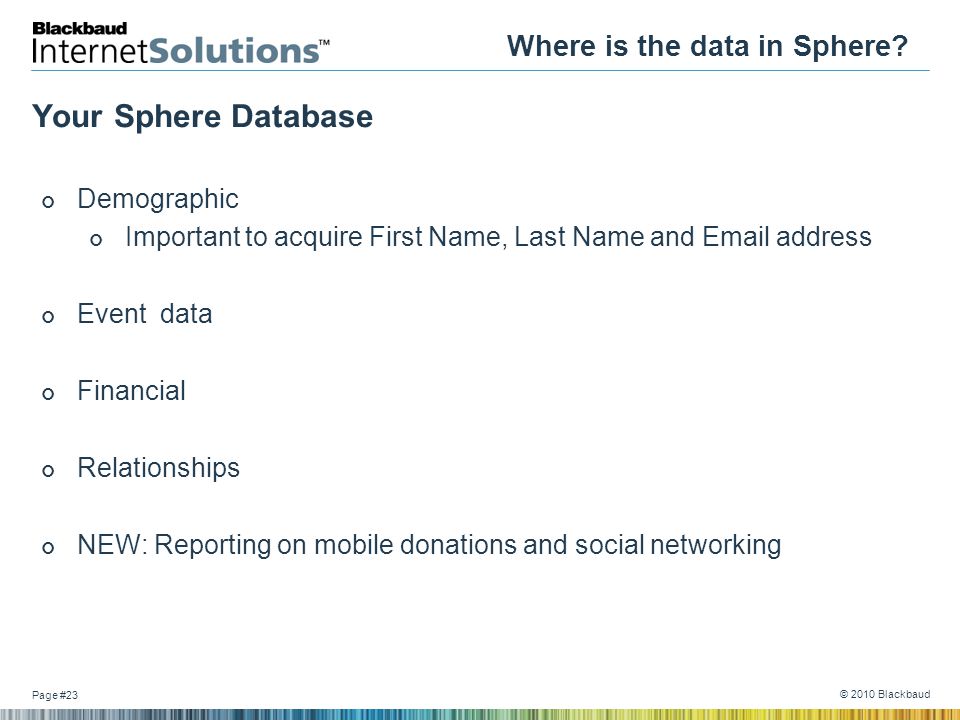Select the slide title Where is the data in Sphere?
Image resolution: width=960 pixels, height=720 pixels.
[707, 46]
